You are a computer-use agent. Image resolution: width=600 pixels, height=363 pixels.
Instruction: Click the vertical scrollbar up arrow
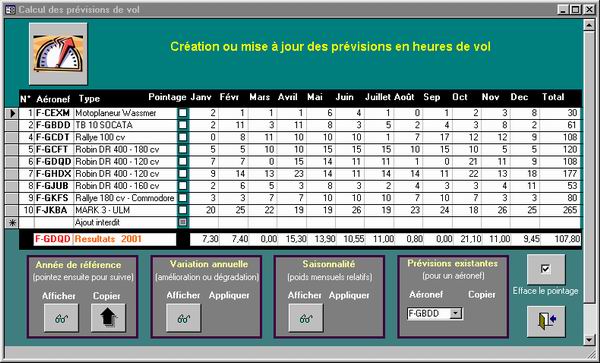pos(589,25)
